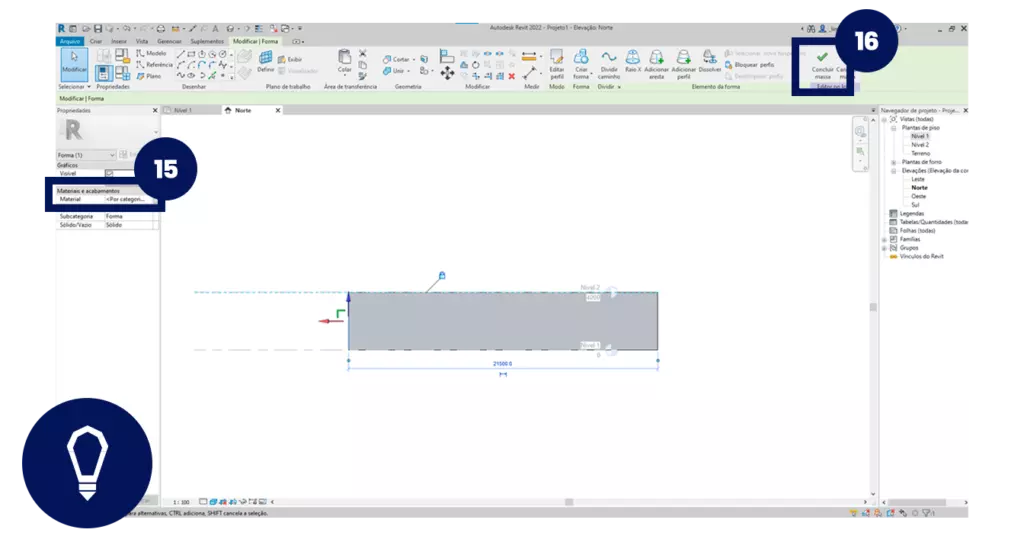The height and width of the screenshot is (539, 1024).
Task: Click the 21500.0 dimension value
Action: (x=502, y=364)
